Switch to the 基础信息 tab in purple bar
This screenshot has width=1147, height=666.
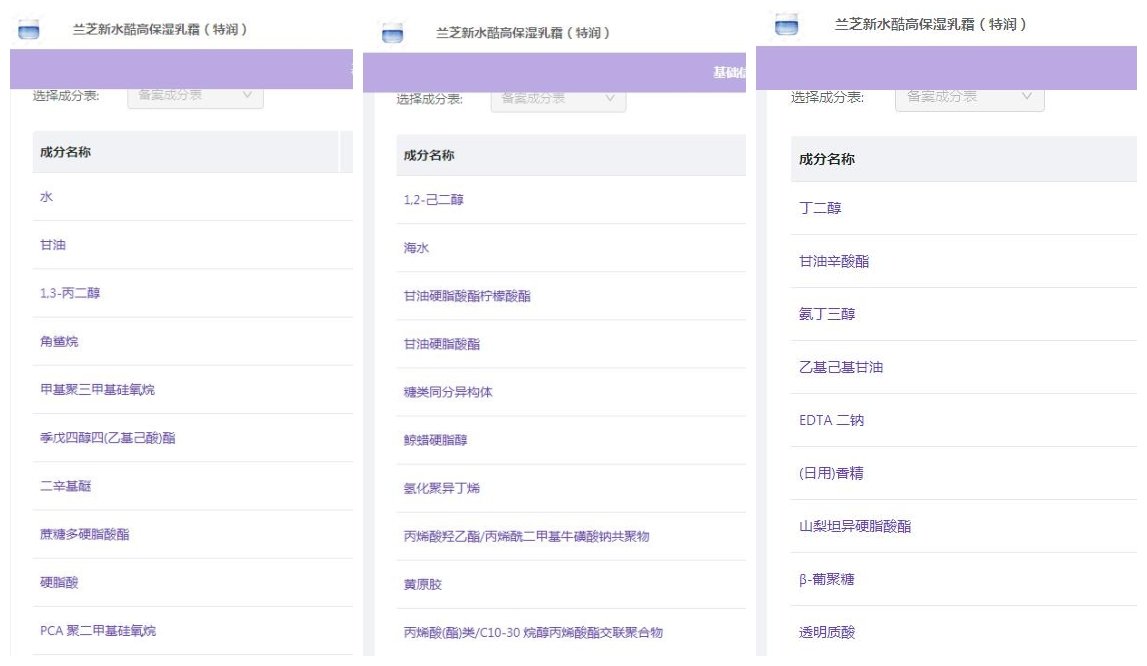[x=729, y=73]
